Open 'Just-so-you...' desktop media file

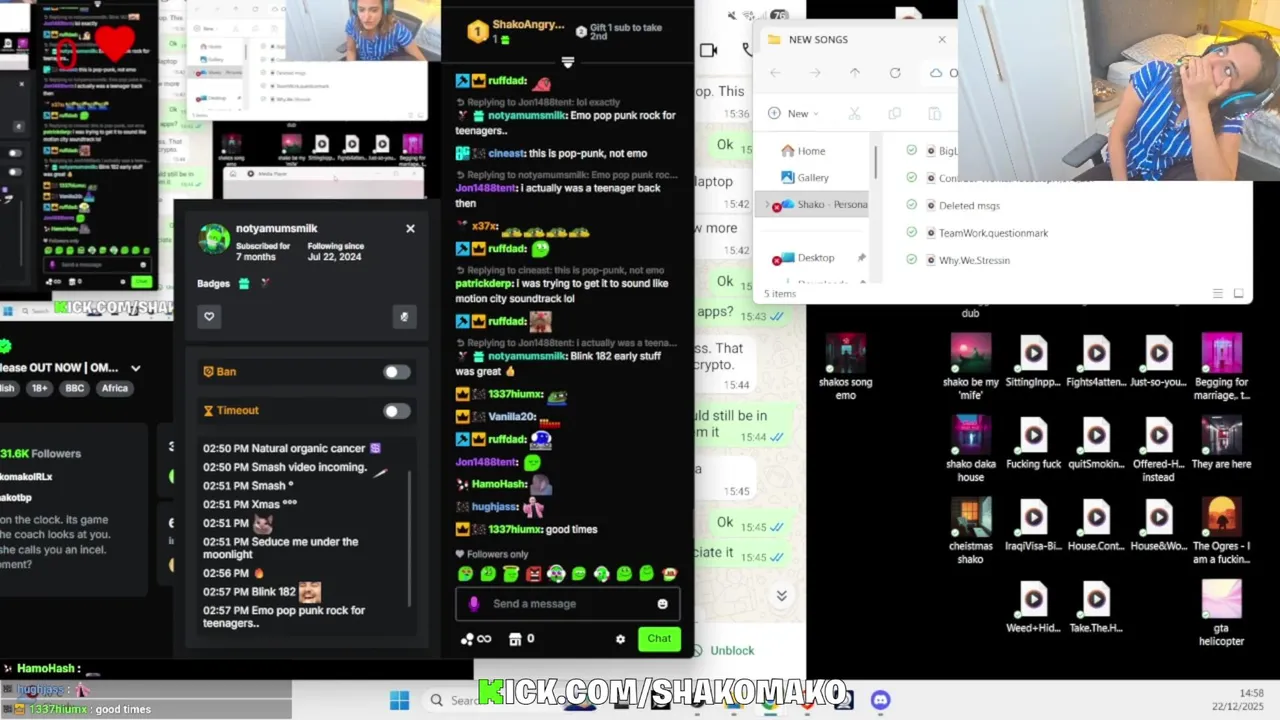tap(1158, 362)
